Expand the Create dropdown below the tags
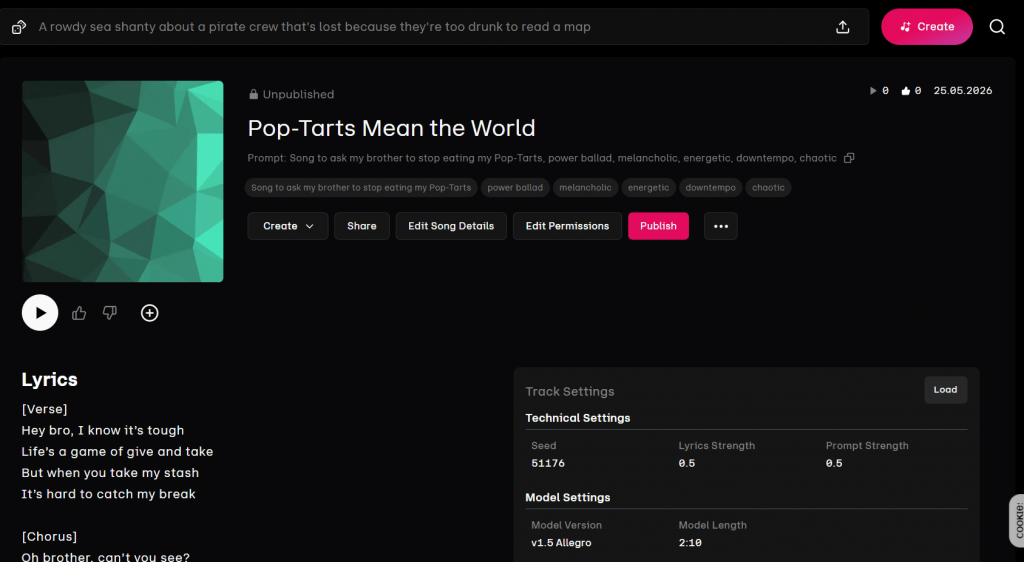 coord(288,226)
